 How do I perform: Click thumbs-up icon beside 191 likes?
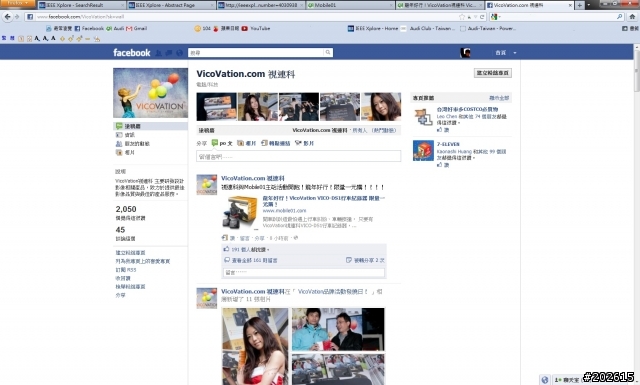[226, 249]
